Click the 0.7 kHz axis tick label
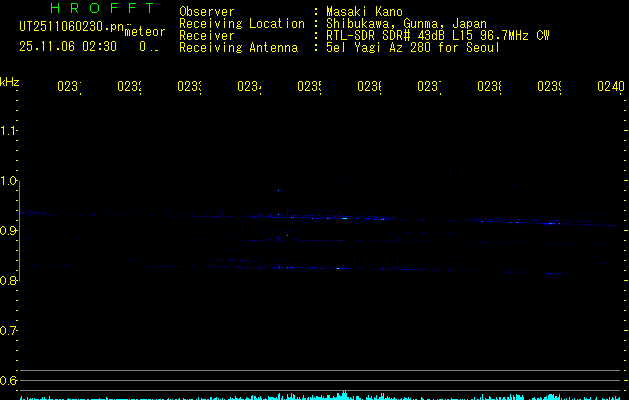 pyautogui.click(x=8, y=331)
